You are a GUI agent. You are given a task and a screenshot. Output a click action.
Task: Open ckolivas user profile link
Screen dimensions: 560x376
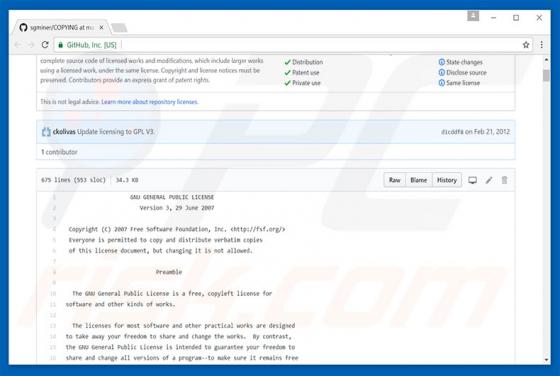tap(64, 132)
